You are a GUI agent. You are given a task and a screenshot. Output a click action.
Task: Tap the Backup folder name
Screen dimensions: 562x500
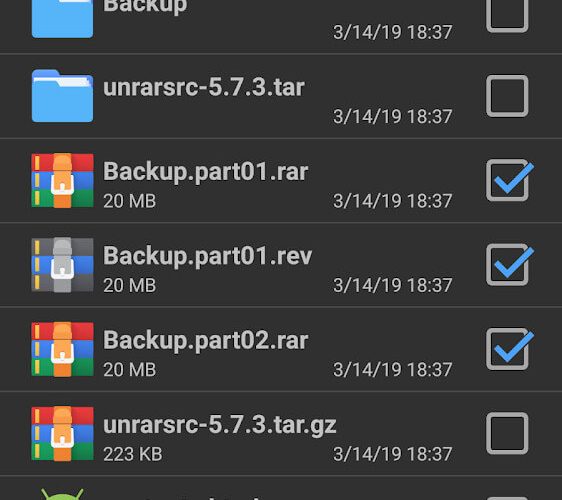tap(145, 6)
